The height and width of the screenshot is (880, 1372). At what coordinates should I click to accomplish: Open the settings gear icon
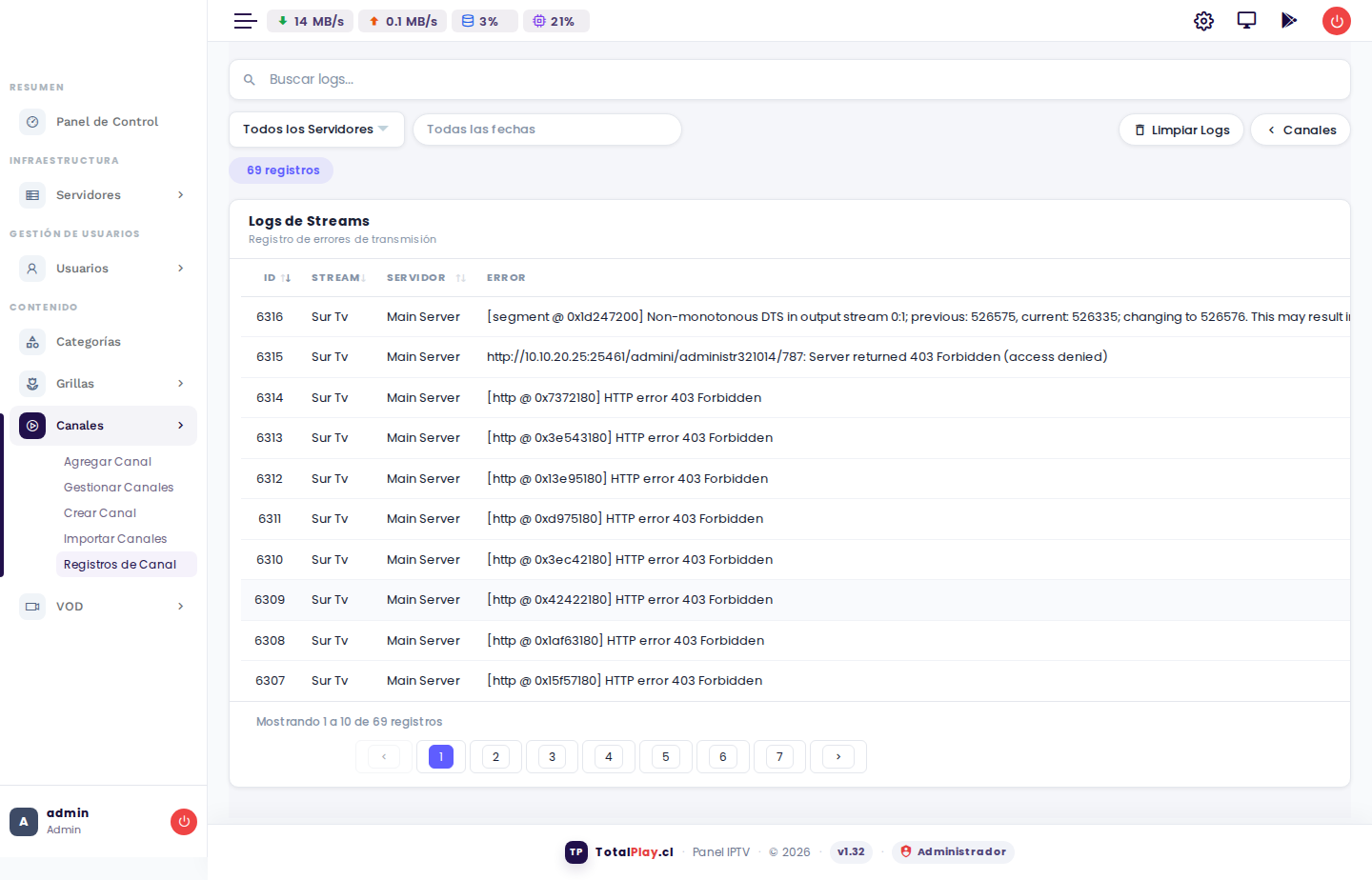click(x=1203, y=21)
